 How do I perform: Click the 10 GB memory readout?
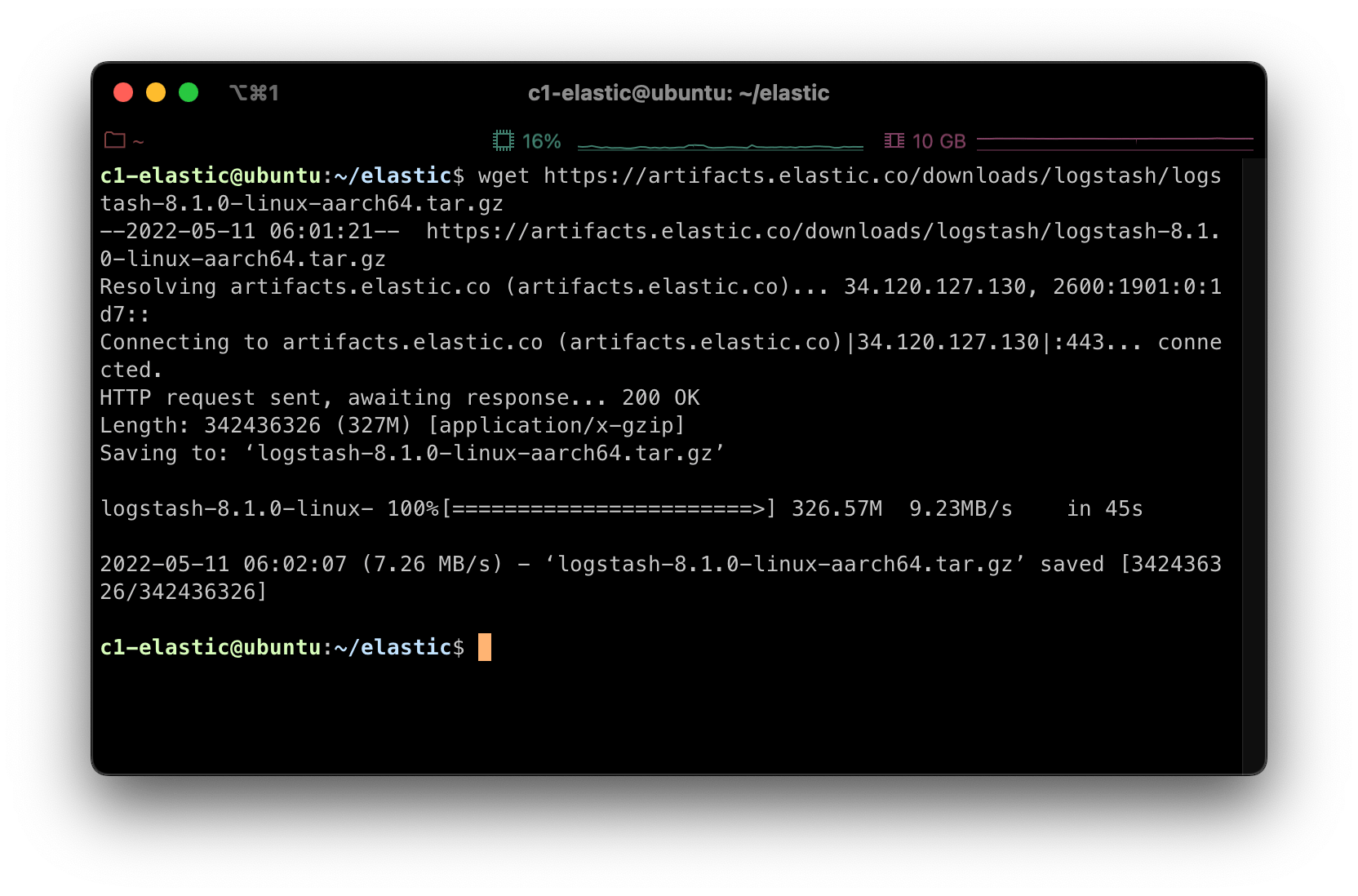[939, 140]
